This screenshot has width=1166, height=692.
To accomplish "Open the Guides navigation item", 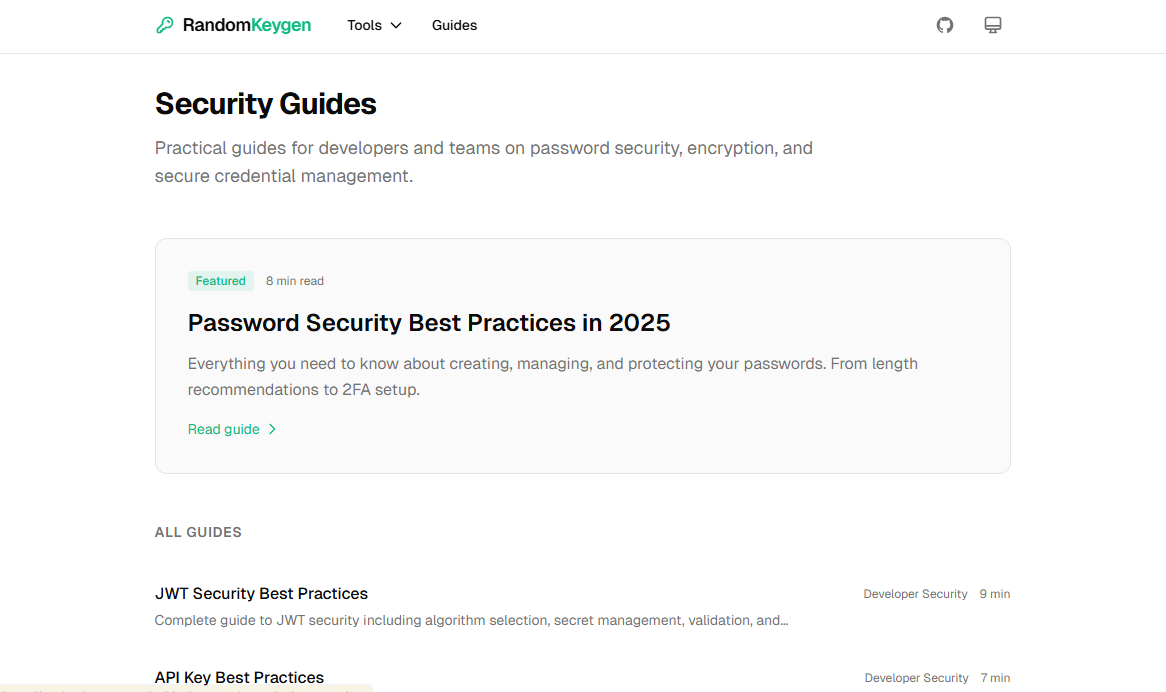I will [454, 25].
